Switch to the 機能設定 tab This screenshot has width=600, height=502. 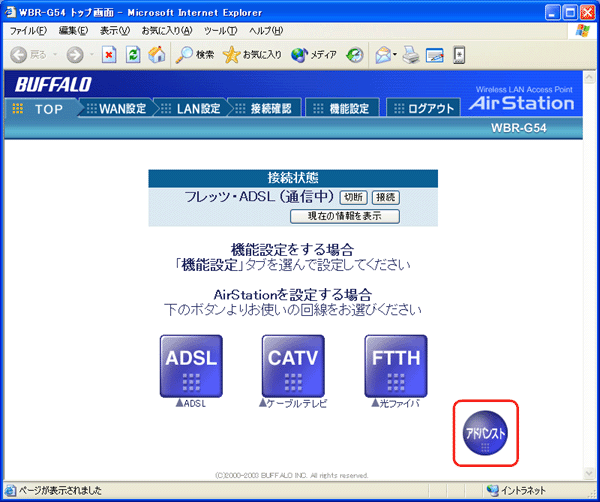click(x=342, y=109)
